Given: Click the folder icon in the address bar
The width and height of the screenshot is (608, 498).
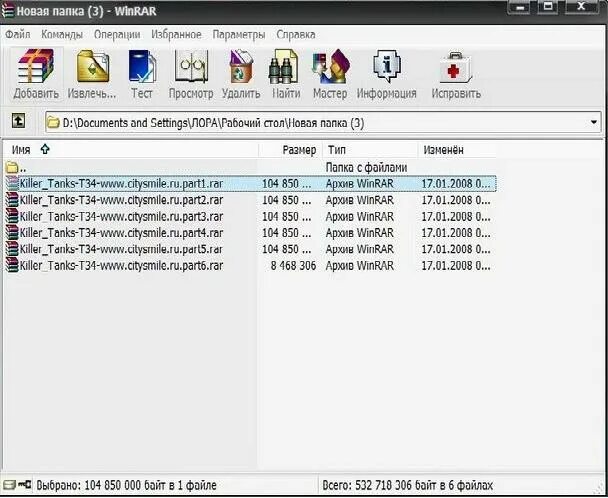Looking at the screenshot, I should pos(53,123).
